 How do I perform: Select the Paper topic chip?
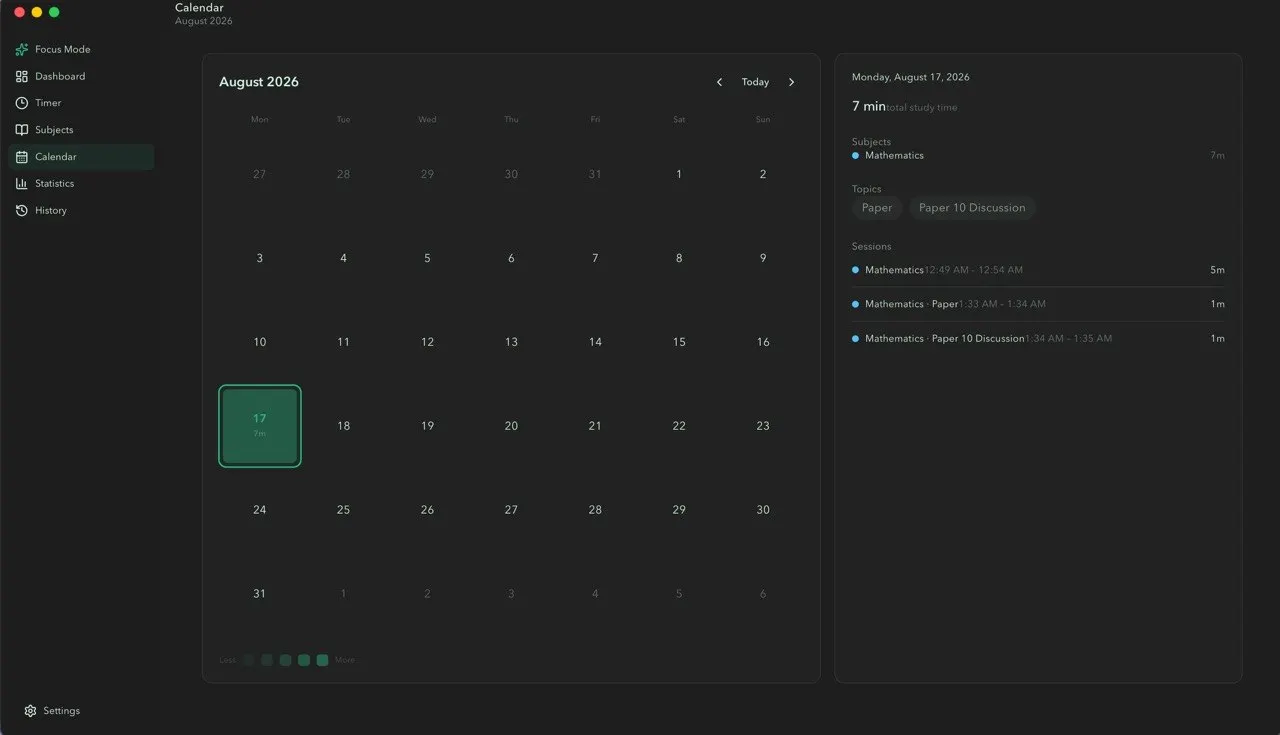(x=877, y=208)
